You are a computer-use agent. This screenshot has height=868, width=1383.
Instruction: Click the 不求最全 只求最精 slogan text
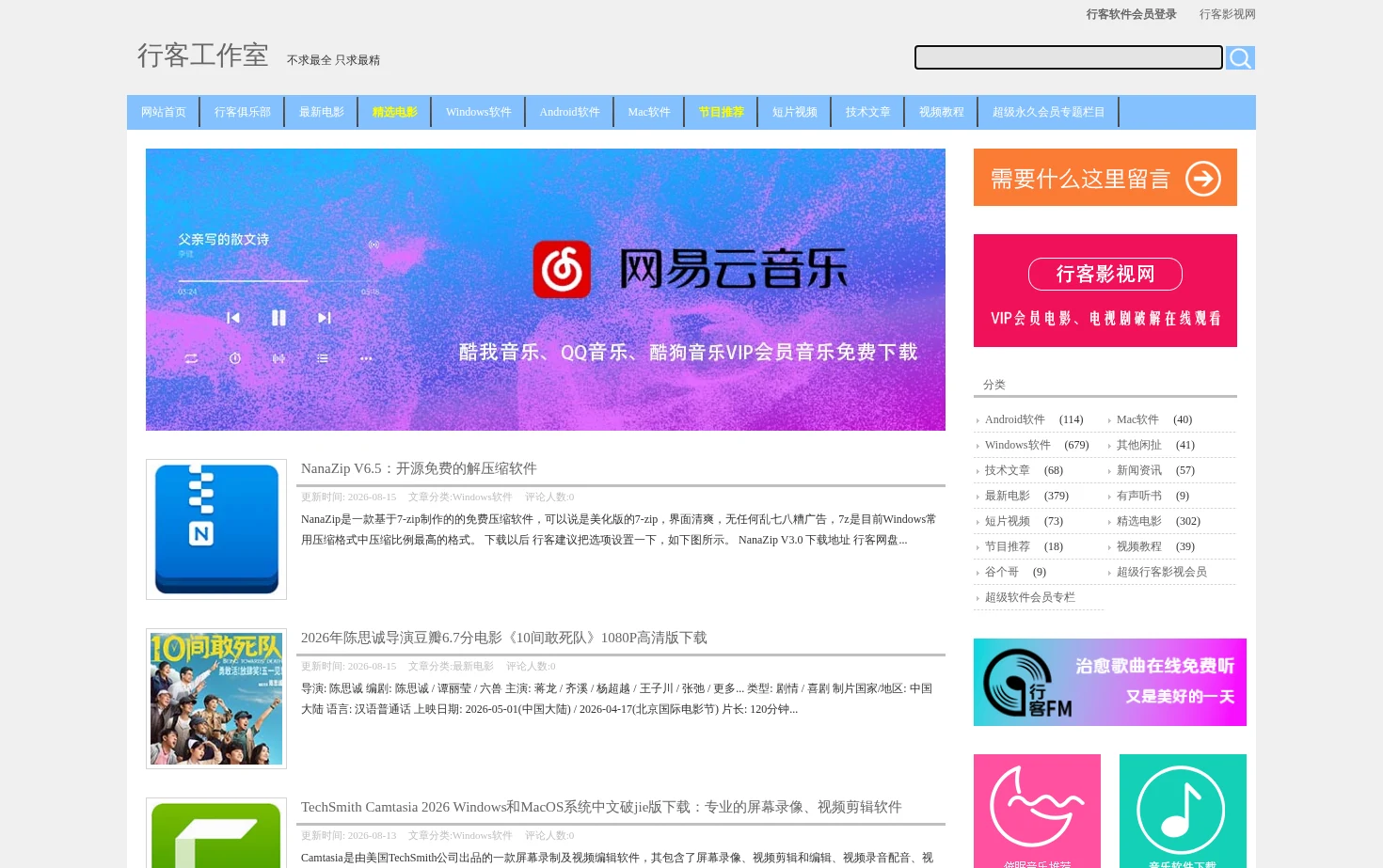[333, 60]
